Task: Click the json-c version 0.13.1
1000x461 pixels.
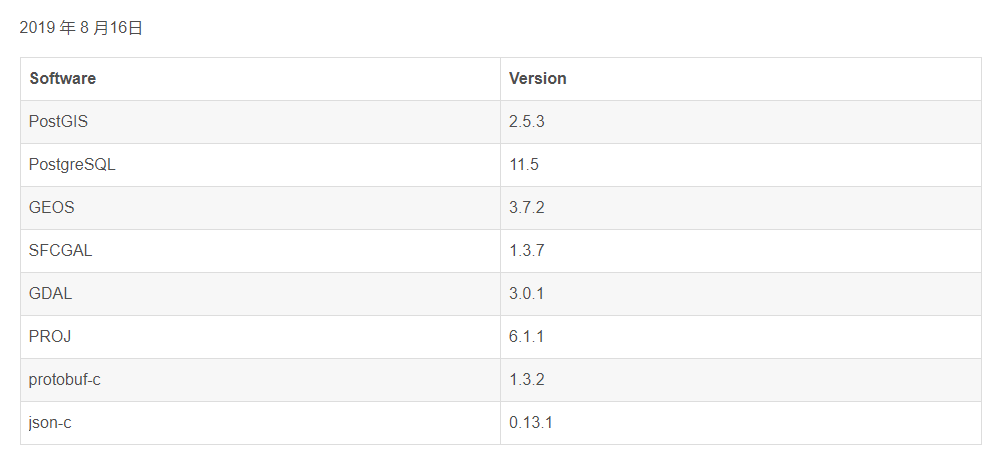Action: [x=531, y=422]
